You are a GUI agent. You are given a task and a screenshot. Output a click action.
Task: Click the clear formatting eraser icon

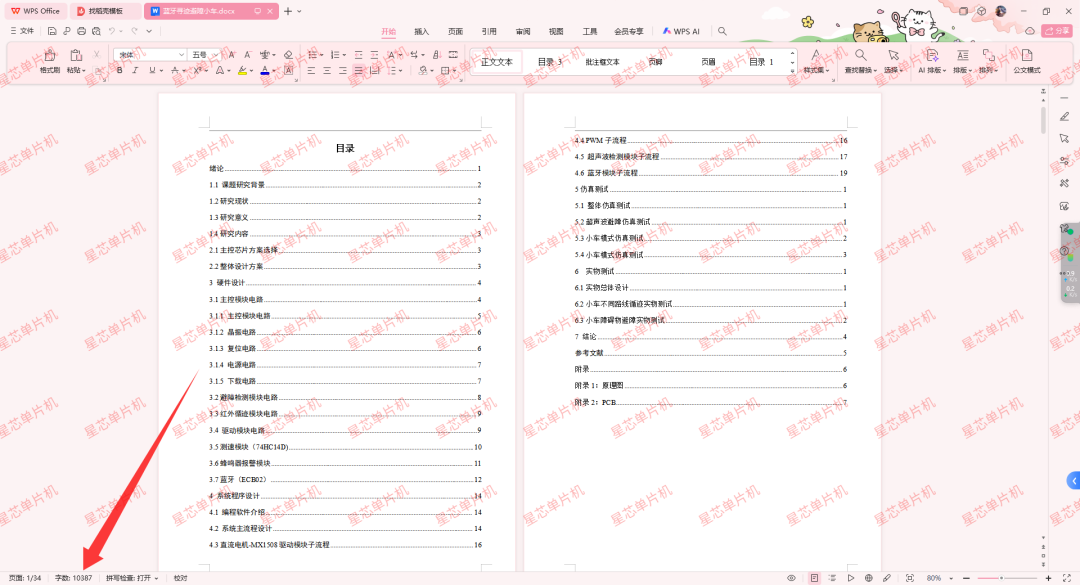pyautogui.click(x=288, y=54)
